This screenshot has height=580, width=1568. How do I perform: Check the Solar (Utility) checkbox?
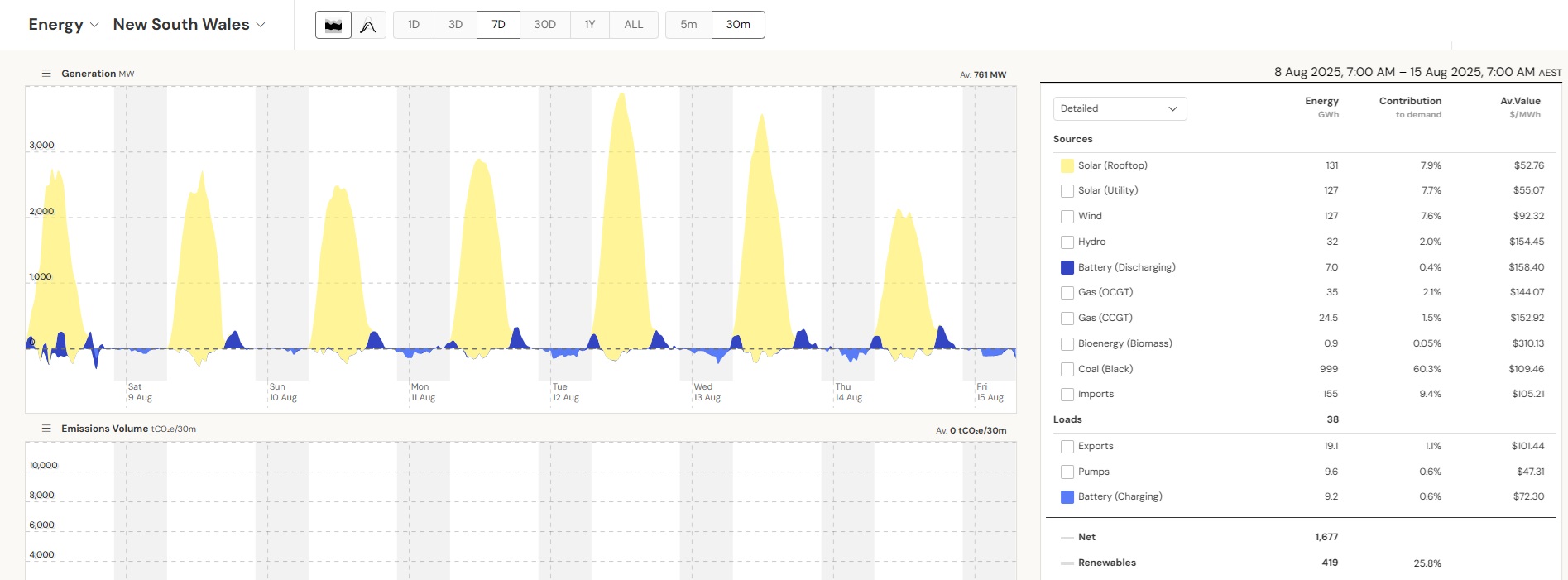(1067, 191)
